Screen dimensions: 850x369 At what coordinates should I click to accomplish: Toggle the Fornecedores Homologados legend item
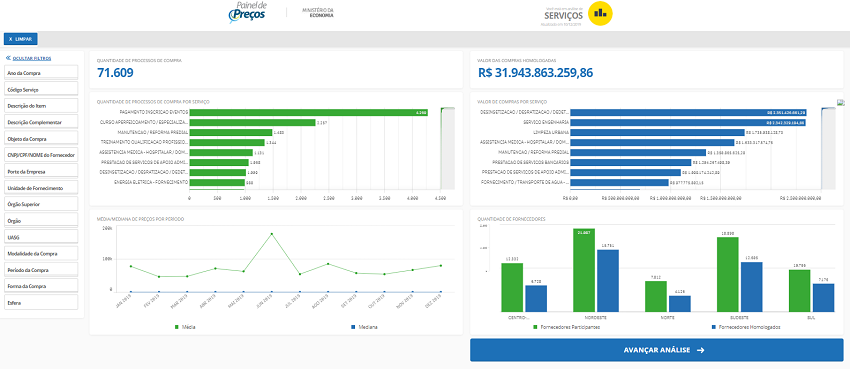(x=746, y=327)
